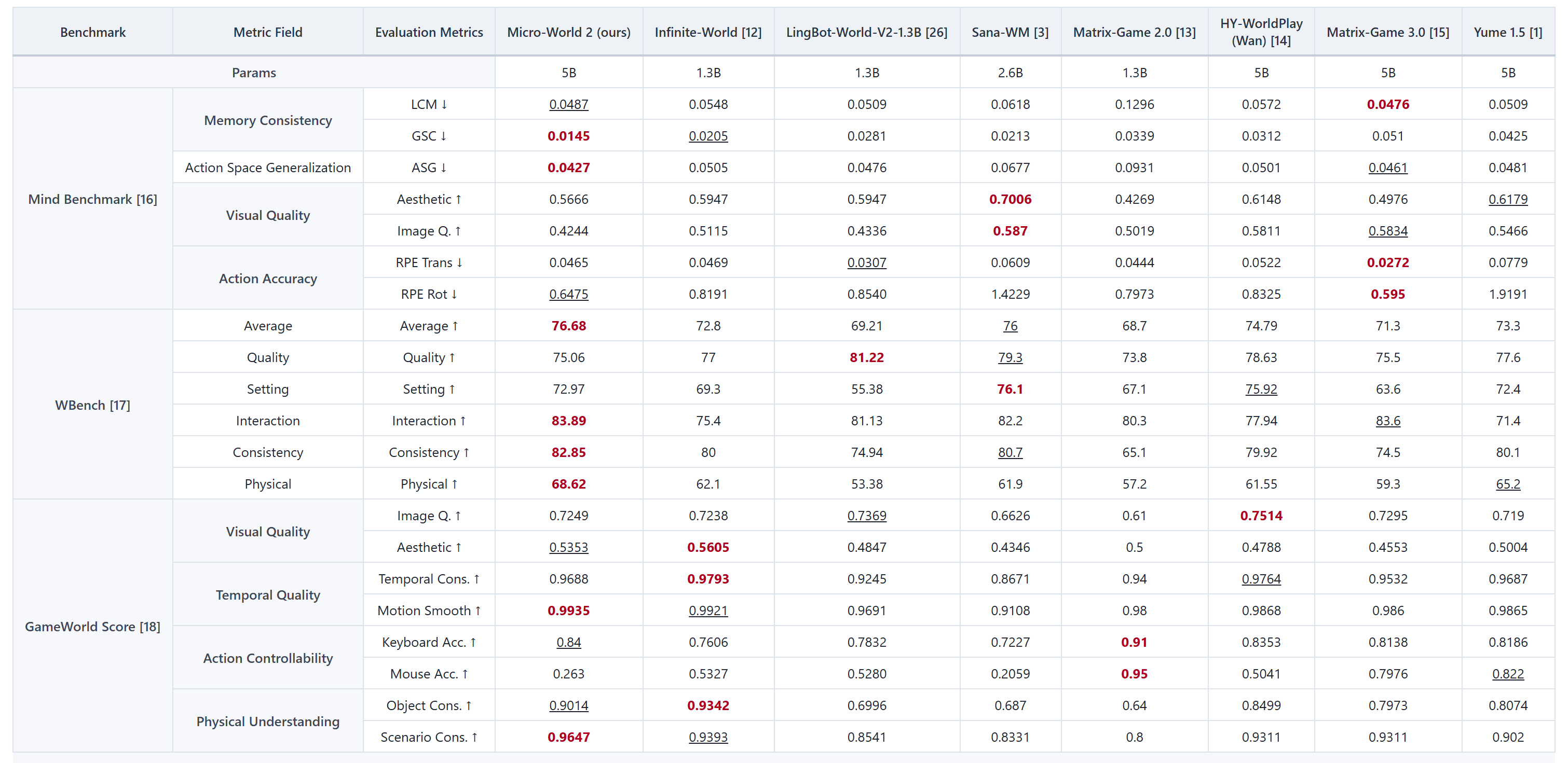This screenshot has width=1568, height=763.
Task: Click the underlined 0.0487 LCM value
Action: [568, 104]
